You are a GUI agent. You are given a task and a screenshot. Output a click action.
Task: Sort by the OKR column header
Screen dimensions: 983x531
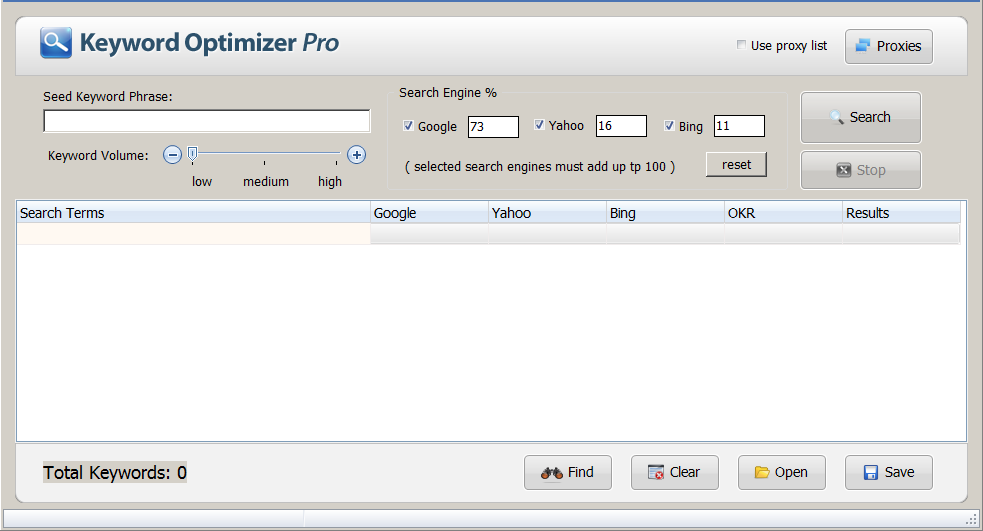click(784, 213)
